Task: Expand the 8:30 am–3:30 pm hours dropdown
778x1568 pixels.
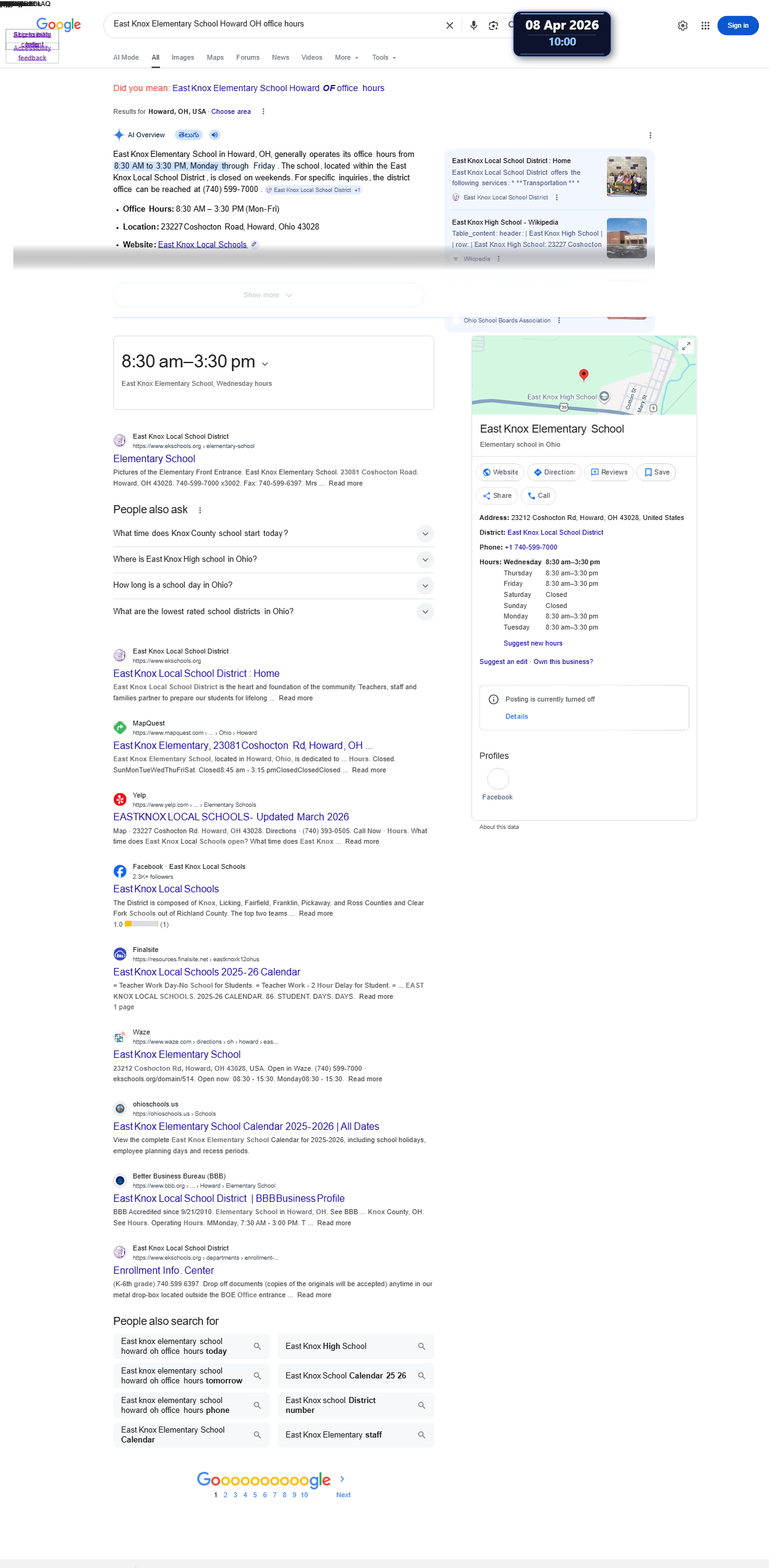Action: (265, 364)
